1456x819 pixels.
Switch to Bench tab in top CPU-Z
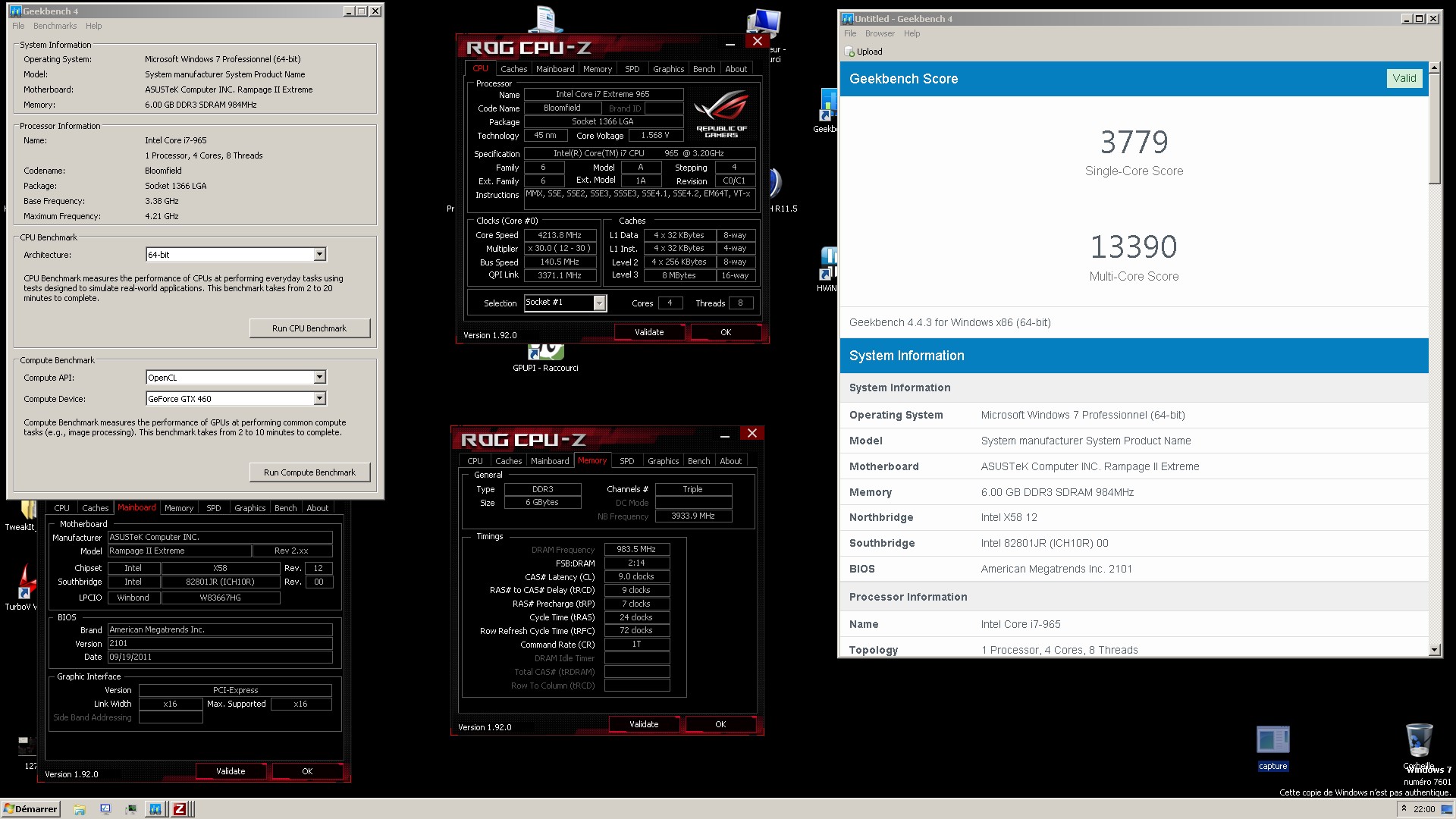(704, 69)
